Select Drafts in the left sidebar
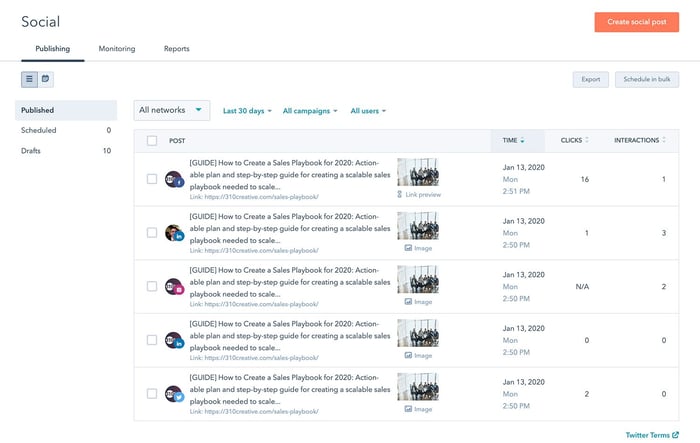This screenshot has width=700, height=443. point(31,150)
